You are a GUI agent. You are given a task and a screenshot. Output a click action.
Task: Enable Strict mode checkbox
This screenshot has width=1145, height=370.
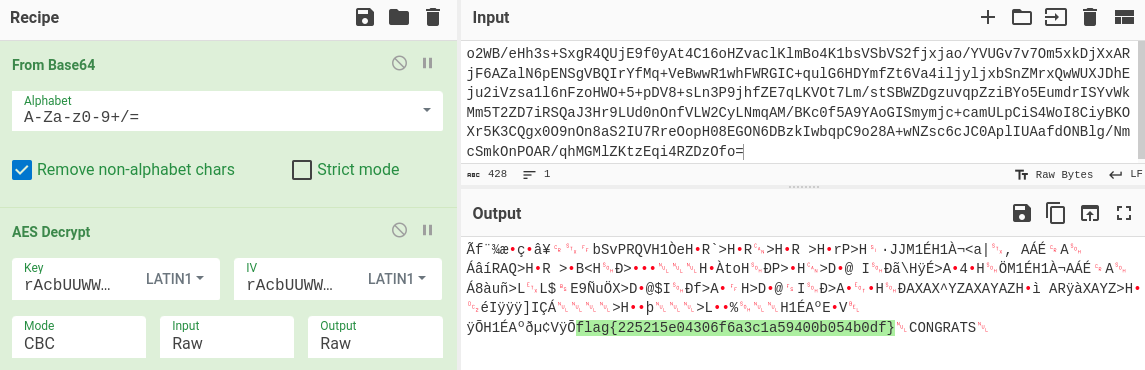[x=302, y=170]
